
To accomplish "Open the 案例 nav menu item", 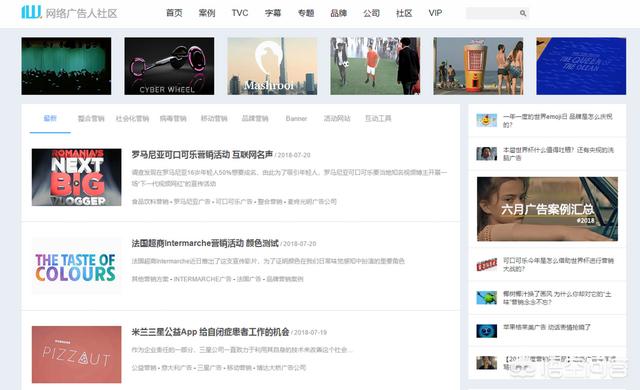I will tap(207, 13).
